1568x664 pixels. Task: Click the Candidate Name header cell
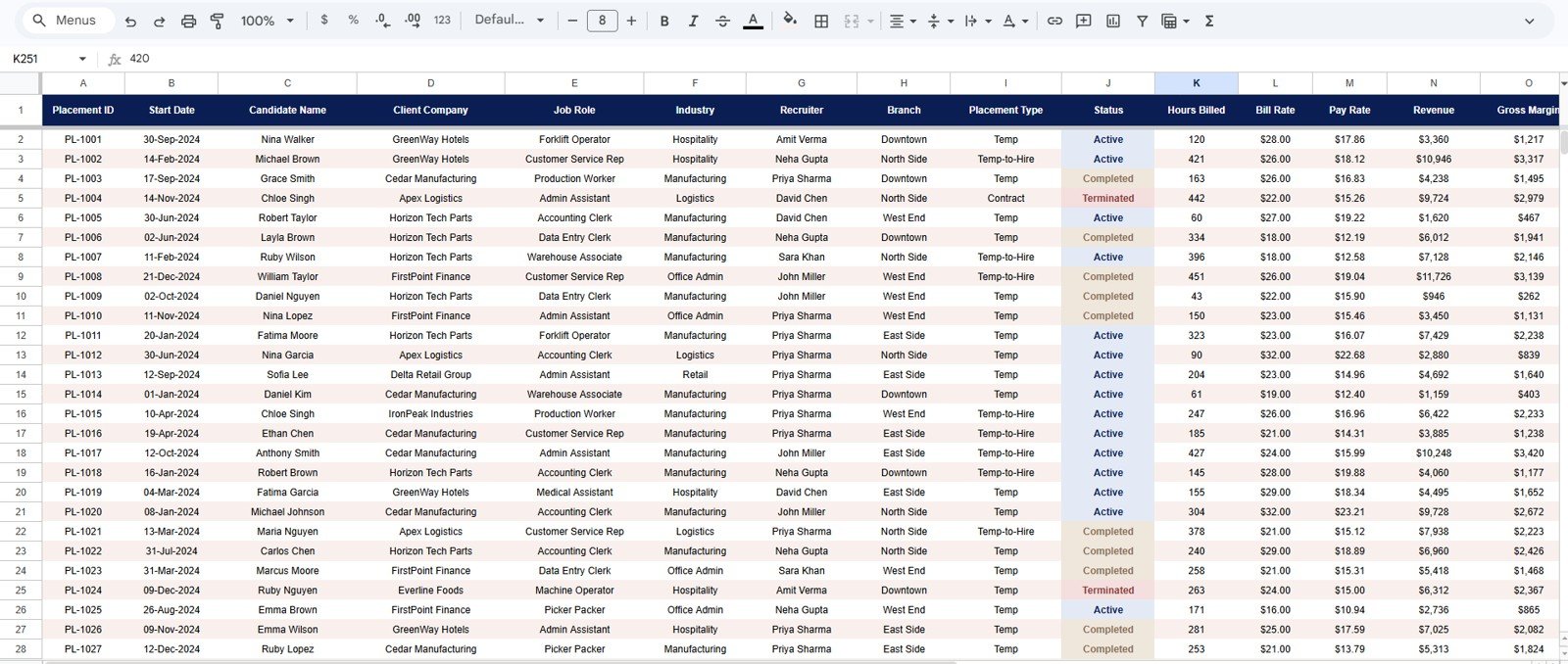pos(287,110)
